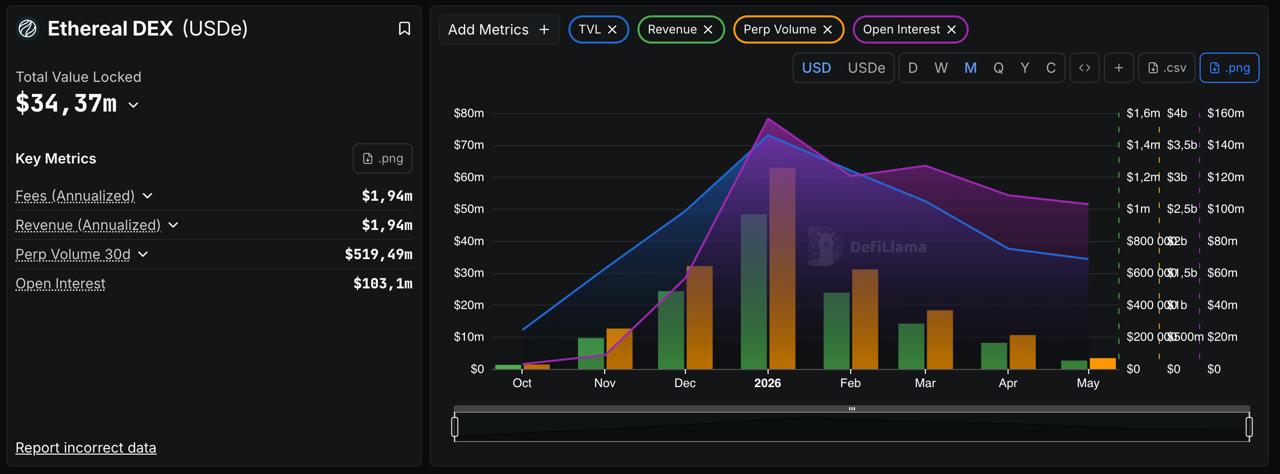Remove the TVL metric chip
Viewport: 1280px width, 474px height.
612,30
